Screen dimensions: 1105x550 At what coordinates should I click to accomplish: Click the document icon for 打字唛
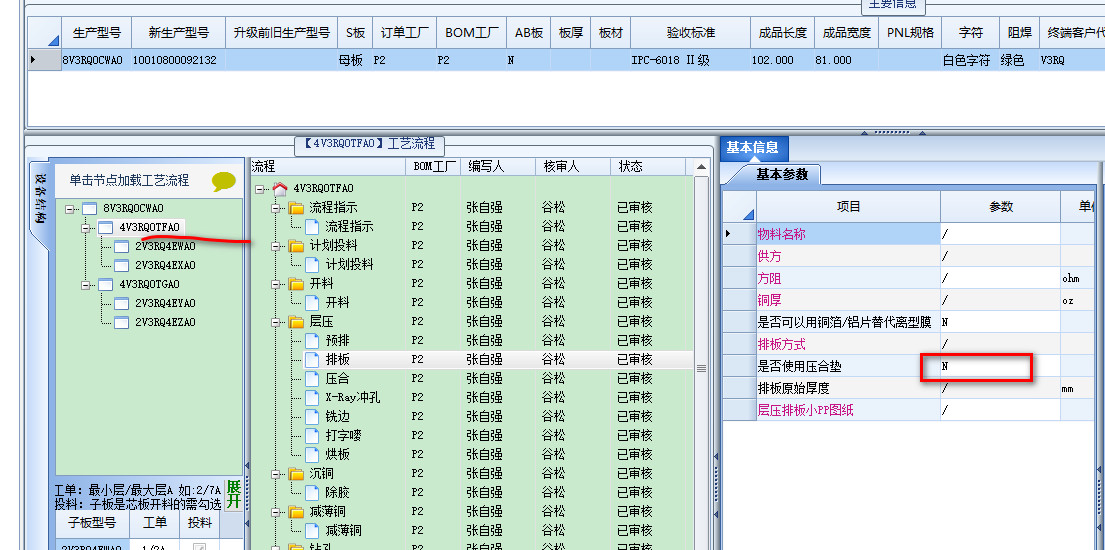(312, 436)
